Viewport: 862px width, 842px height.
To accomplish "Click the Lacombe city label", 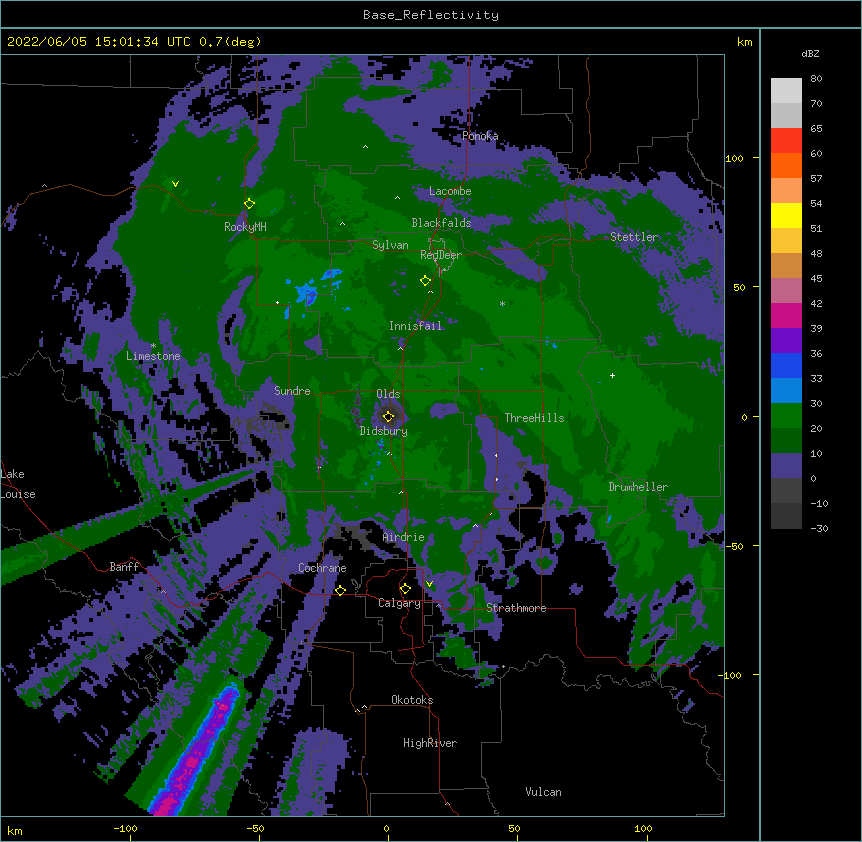I will [x=450, y=191].
